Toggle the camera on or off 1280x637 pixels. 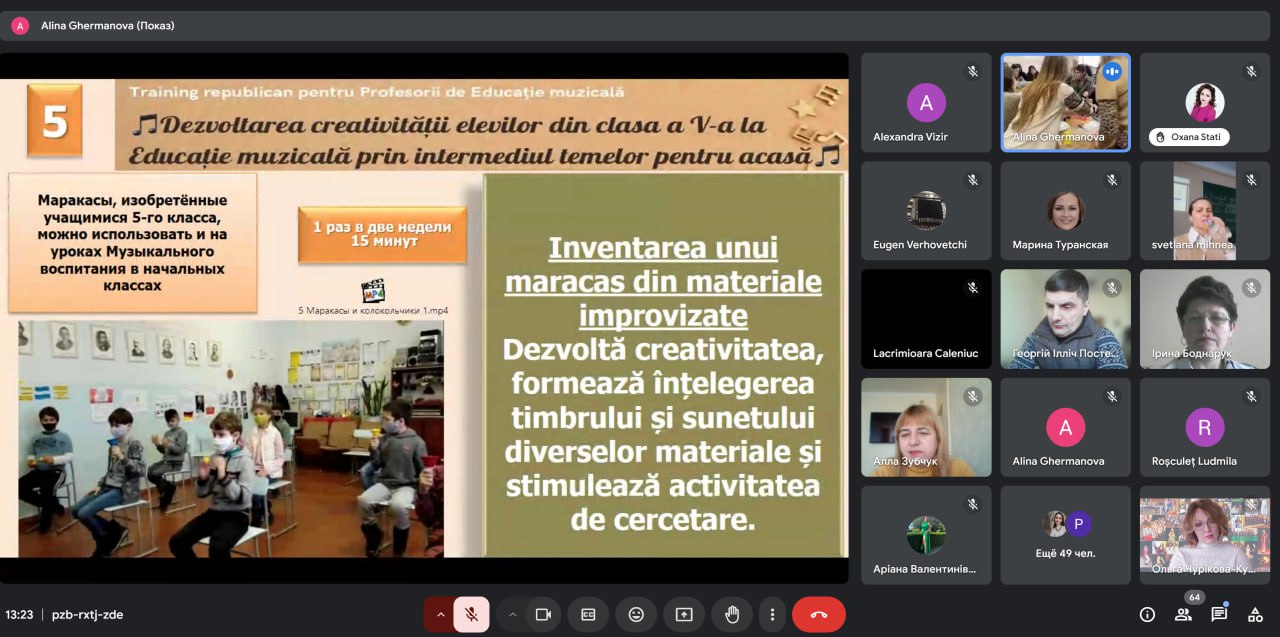click(x=543, y=614)
